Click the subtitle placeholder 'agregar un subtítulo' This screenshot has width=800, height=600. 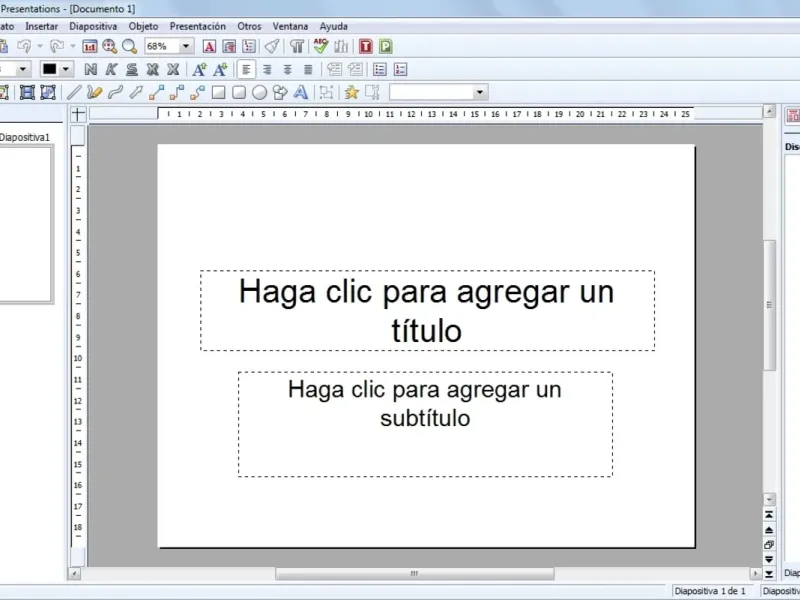coord(425,424)
